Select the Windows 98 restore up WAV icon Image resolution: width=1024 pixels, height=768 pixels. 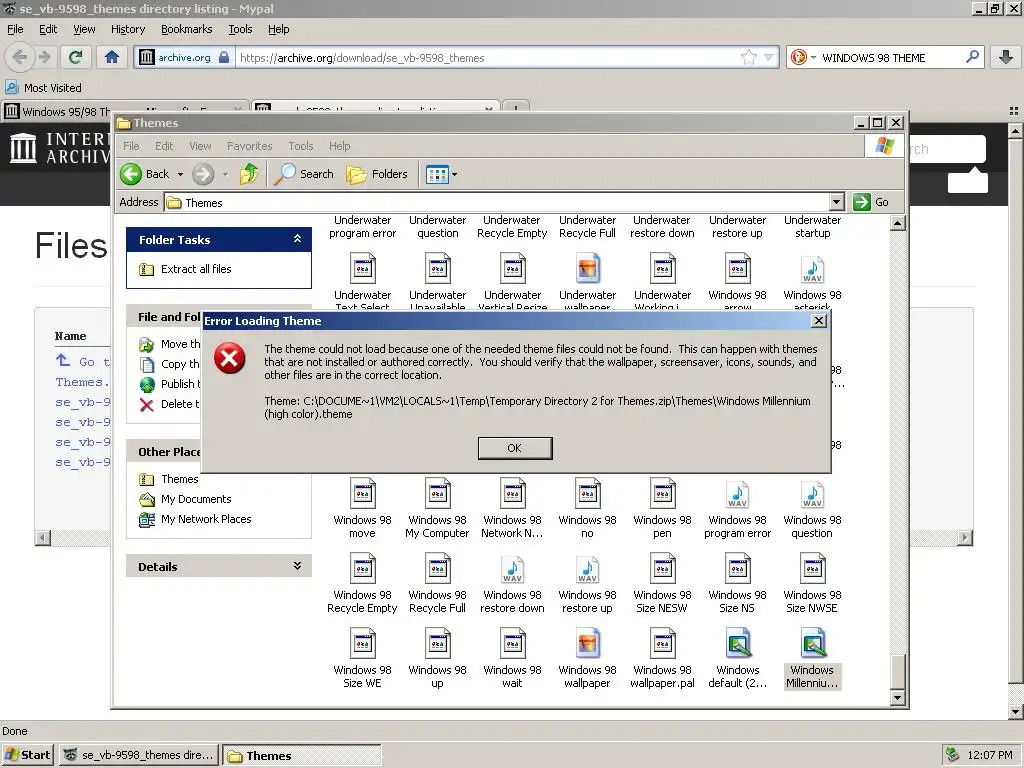pyautogui.click(x=587, y=569)
